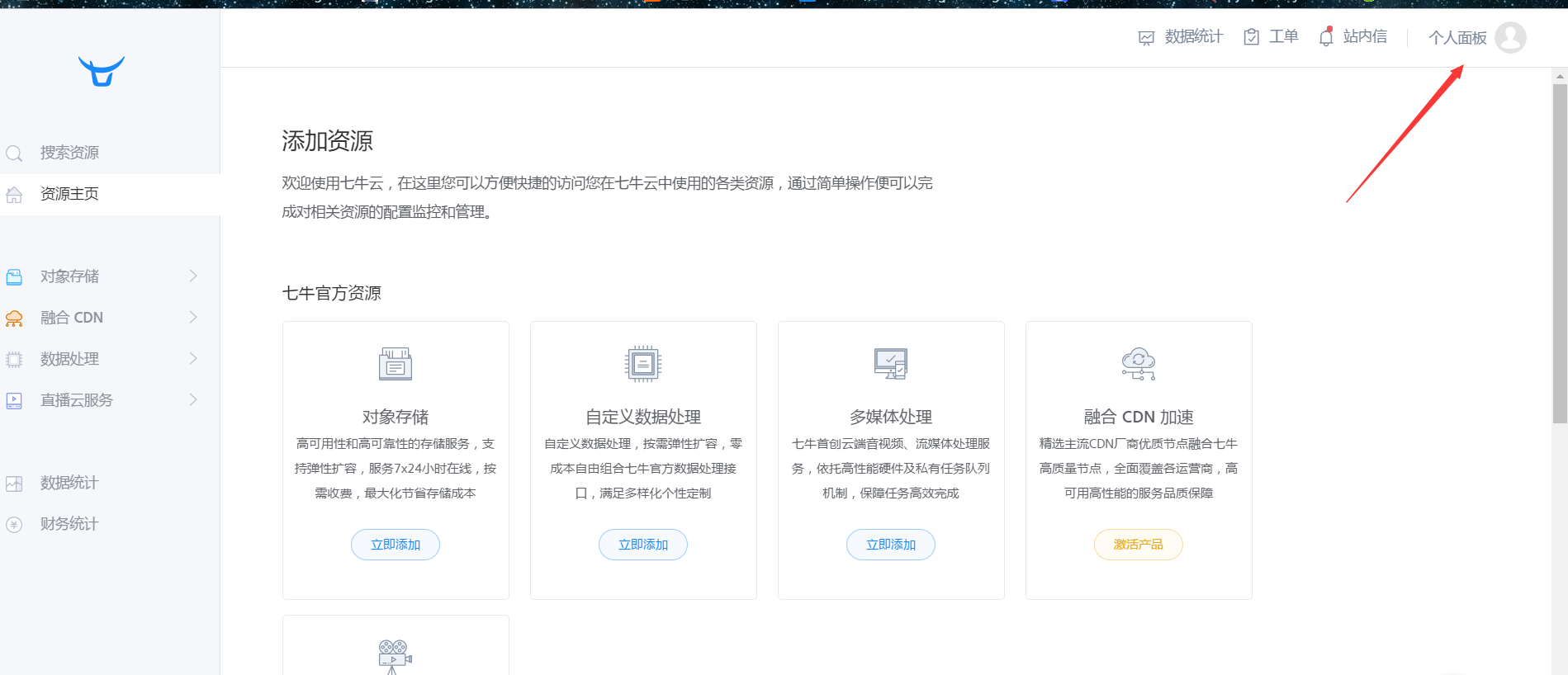Viewport: 1568px width, 675px height.
Task: Click the 数据处理 sidebar chip icon
Action: [14, 360]
